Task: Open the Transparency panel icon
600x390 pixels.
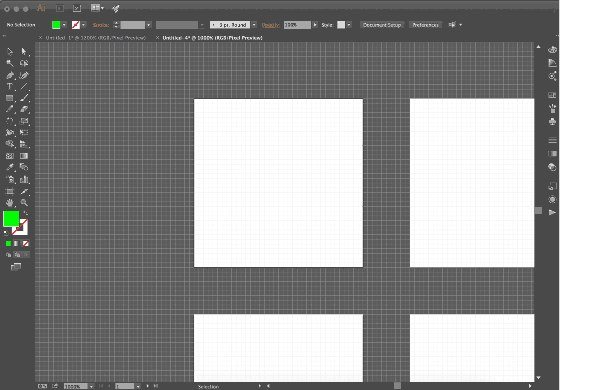Action: click(x=552, y=167)
